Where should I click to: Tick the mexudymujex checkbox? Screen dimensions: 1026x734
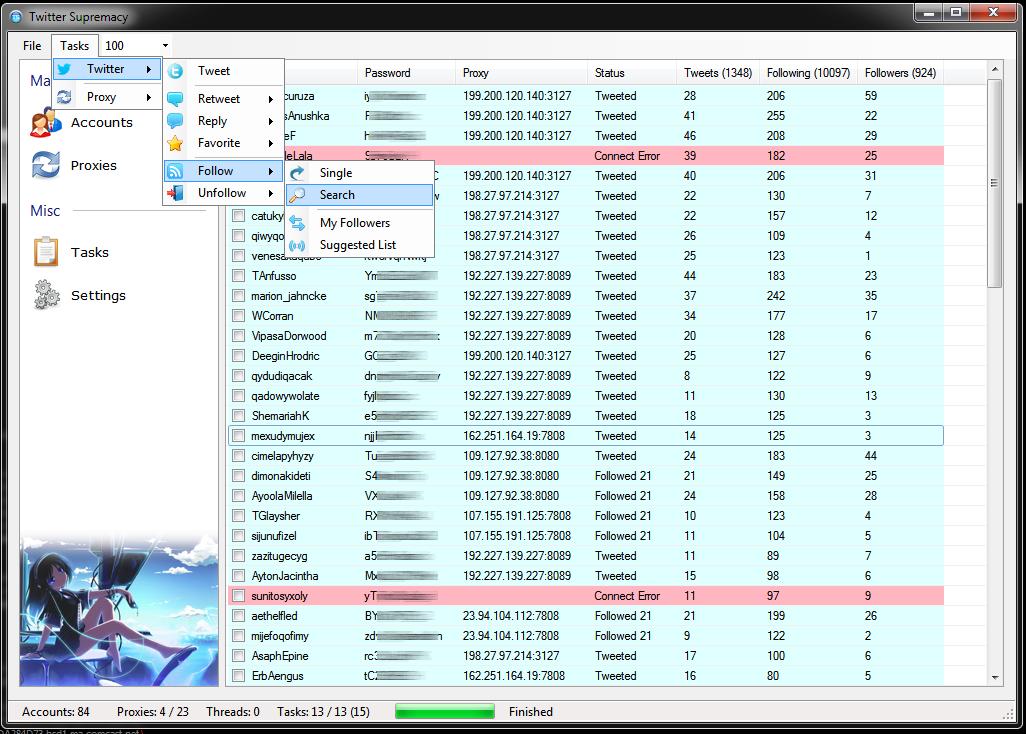coord(238,436)
